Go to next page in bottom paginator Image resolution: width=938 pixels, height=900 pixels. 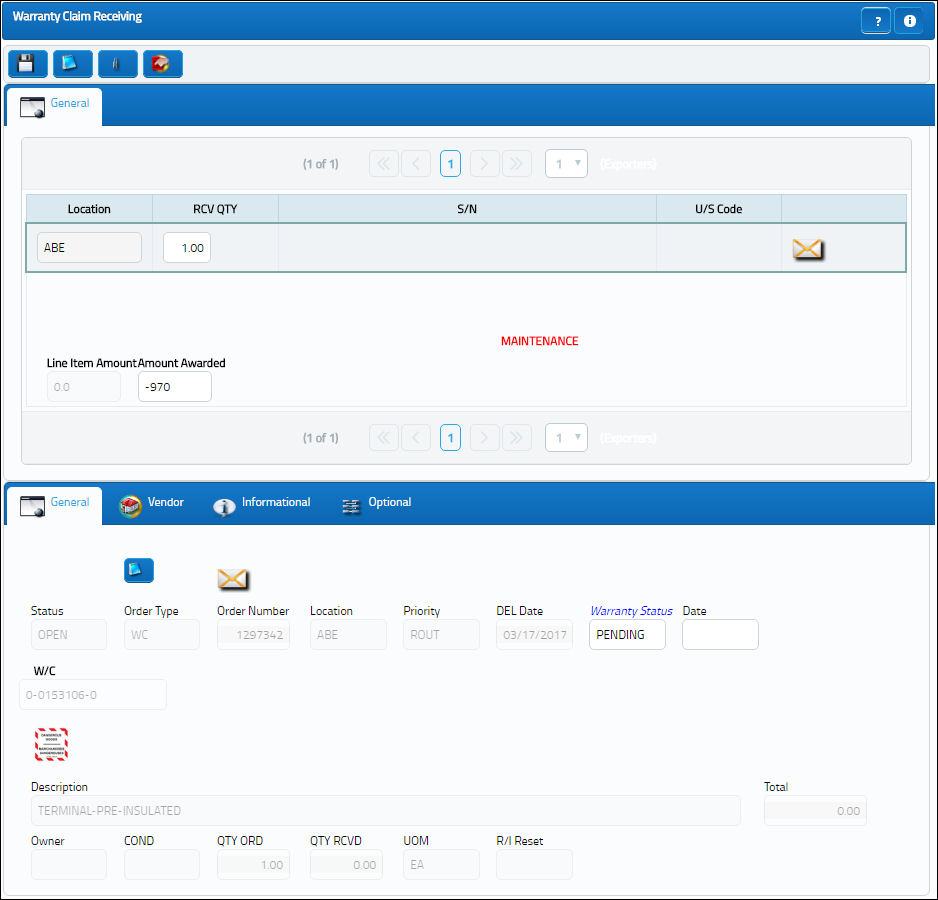click(485, 437)
